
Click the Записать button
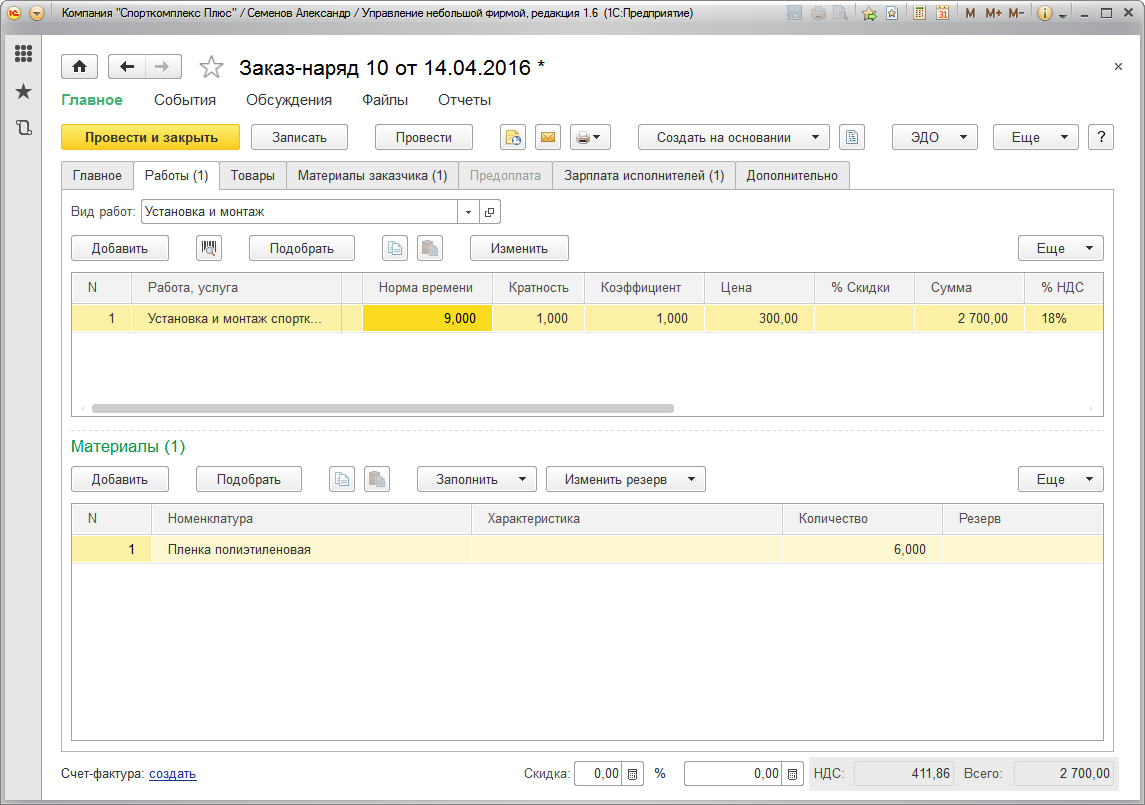pyautogui.click(x=299, y=137)
